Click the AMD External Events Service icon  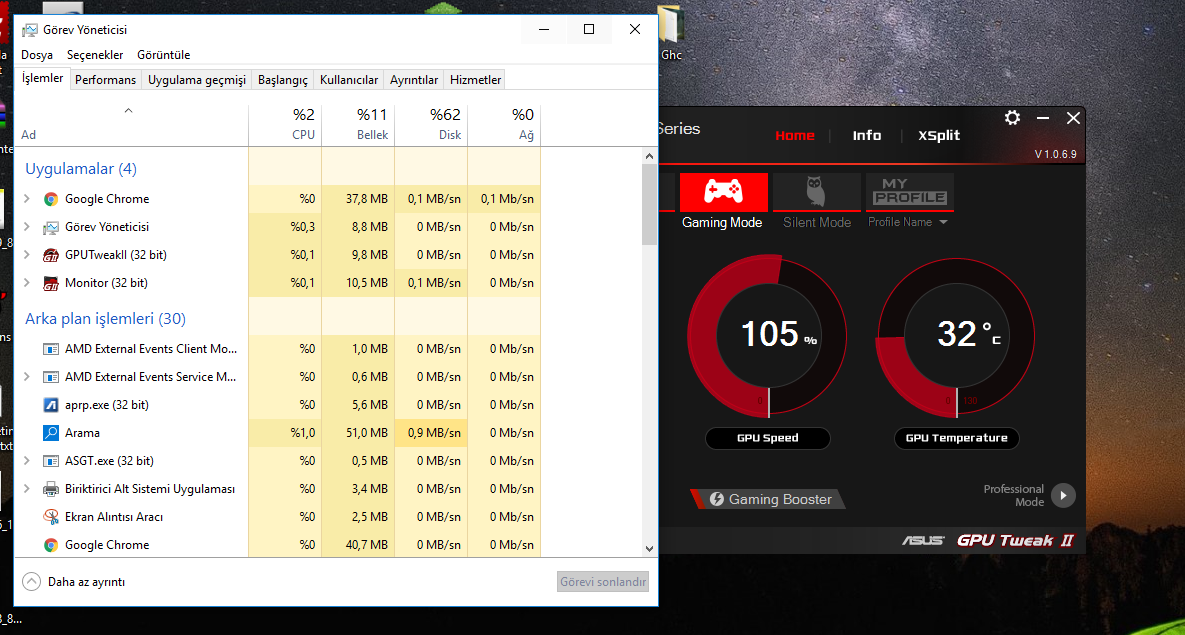click(x=51, y=376)
